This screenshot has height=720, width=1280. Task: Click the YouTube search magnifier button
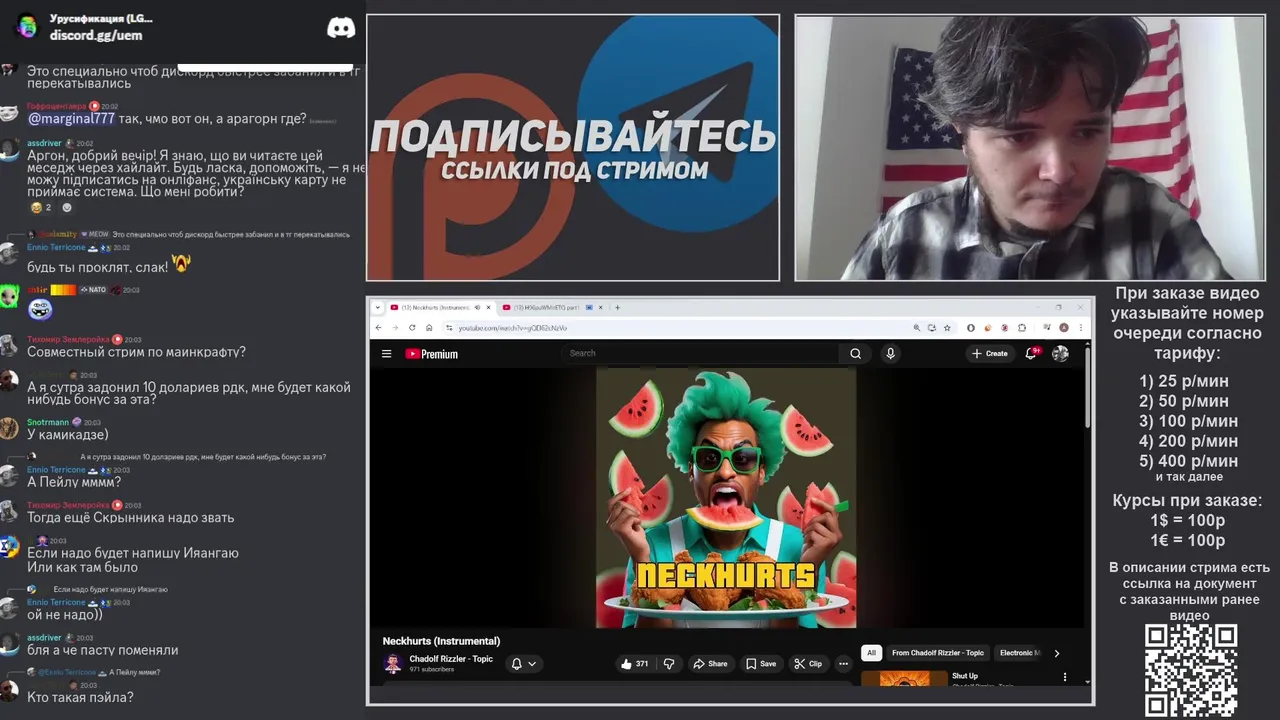coord(855,353)
